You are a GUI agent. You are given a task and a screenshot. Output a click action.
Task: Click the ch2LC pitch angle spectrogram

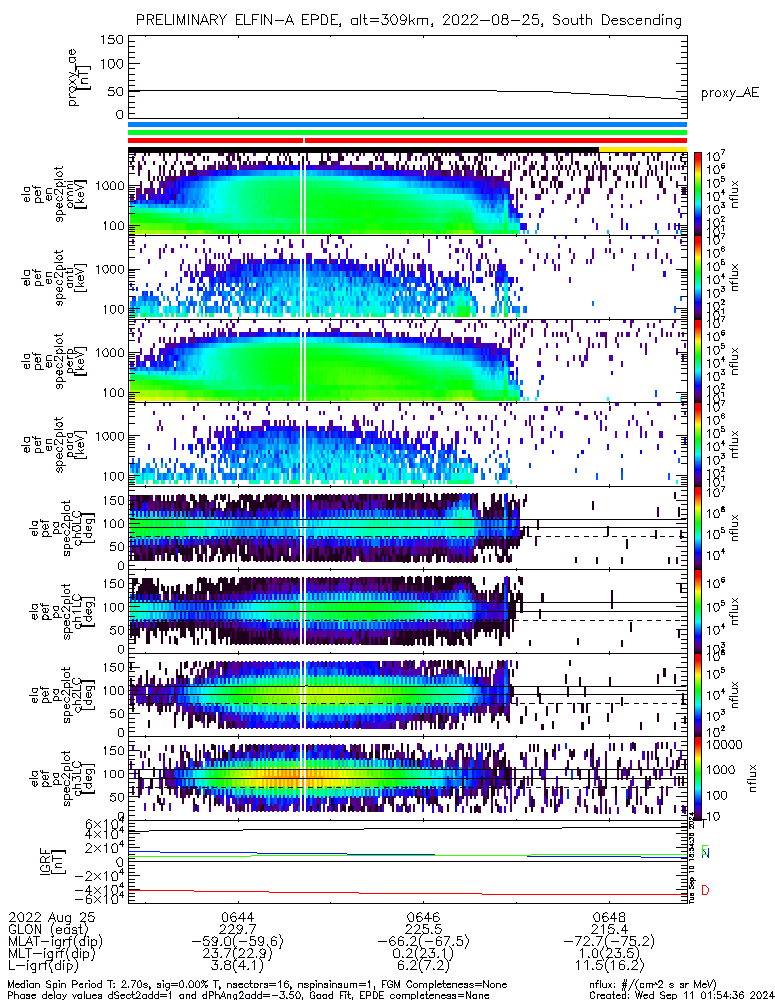(408, 695)
